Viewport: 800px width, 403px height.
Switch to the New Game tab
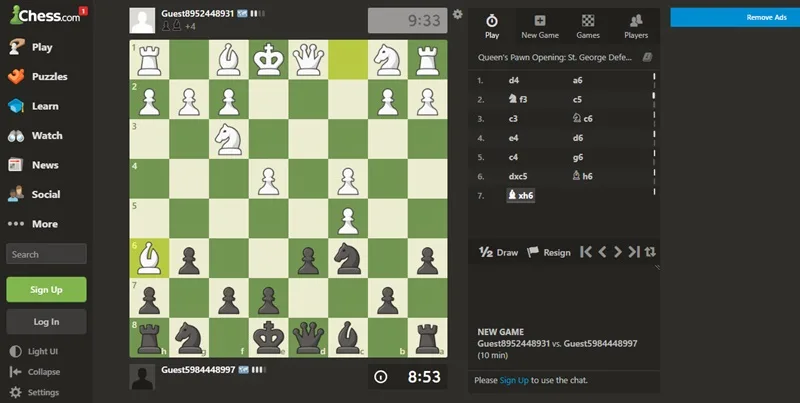[540, 27]
